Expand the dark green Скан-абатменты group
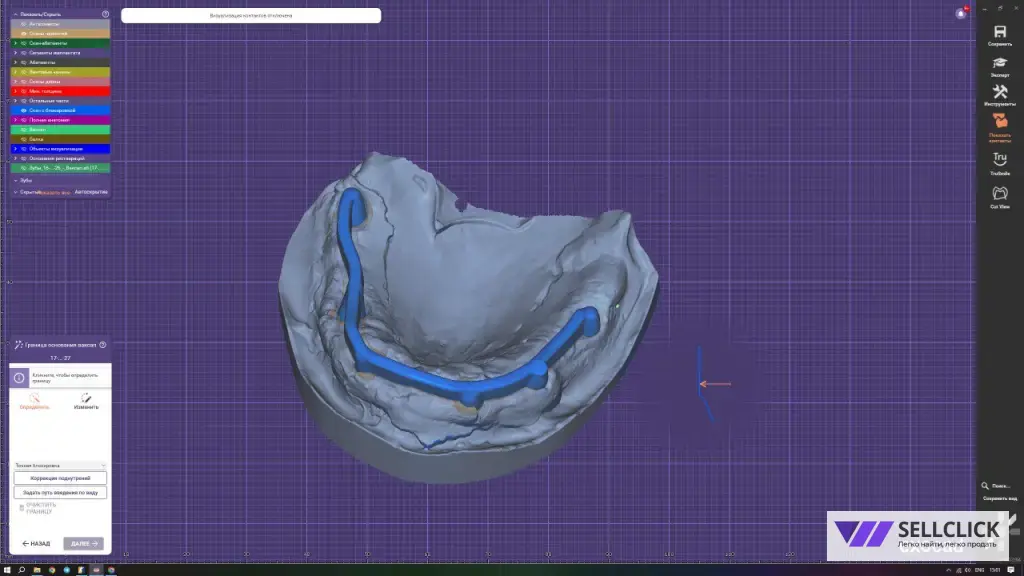1024x576 pixels. click(15, 43)
